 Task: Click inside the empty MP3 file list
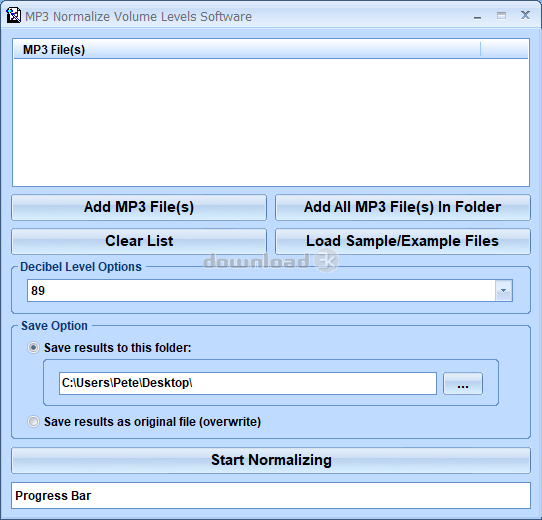pos(271,122)
